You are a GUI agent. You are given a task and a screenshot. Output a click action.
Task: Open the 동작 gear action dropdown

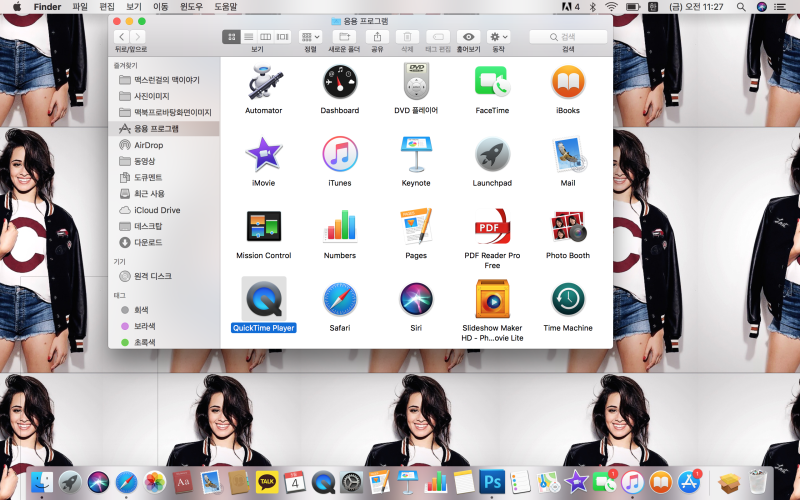point(498,37)
